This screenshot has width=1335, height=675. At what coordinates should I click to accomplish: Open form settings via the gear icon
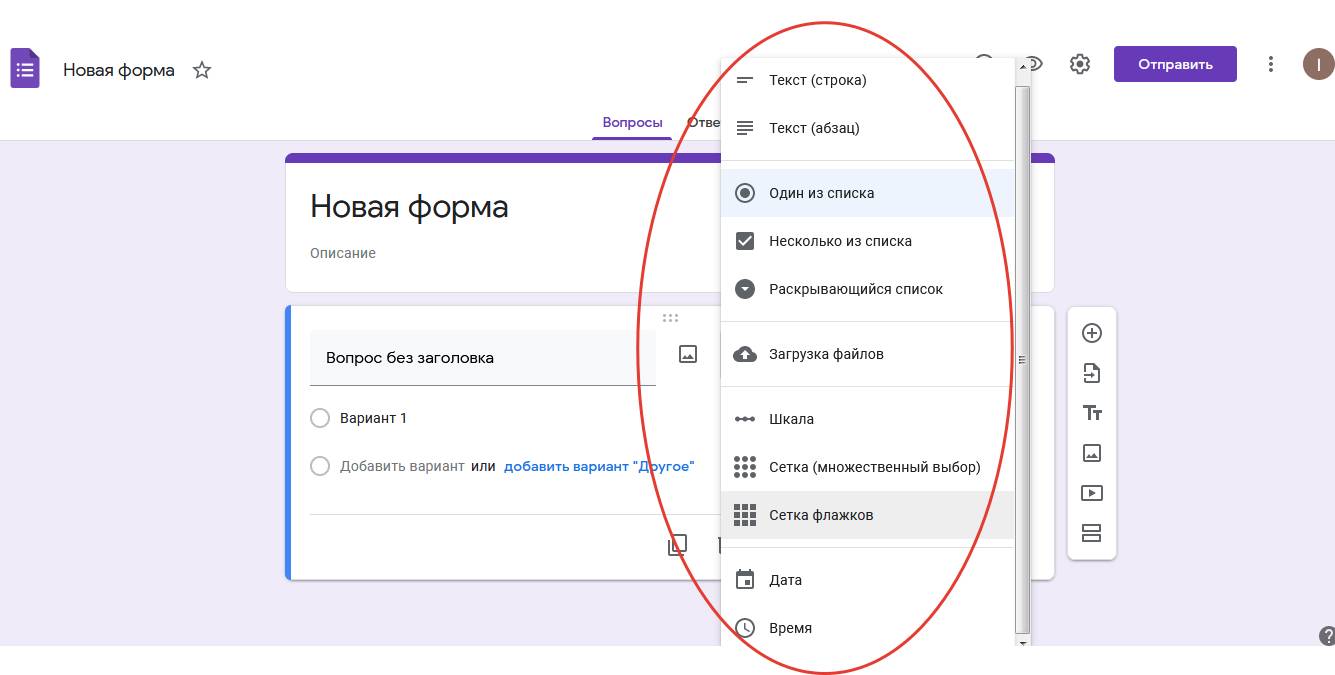click(x=1079, y=64)
